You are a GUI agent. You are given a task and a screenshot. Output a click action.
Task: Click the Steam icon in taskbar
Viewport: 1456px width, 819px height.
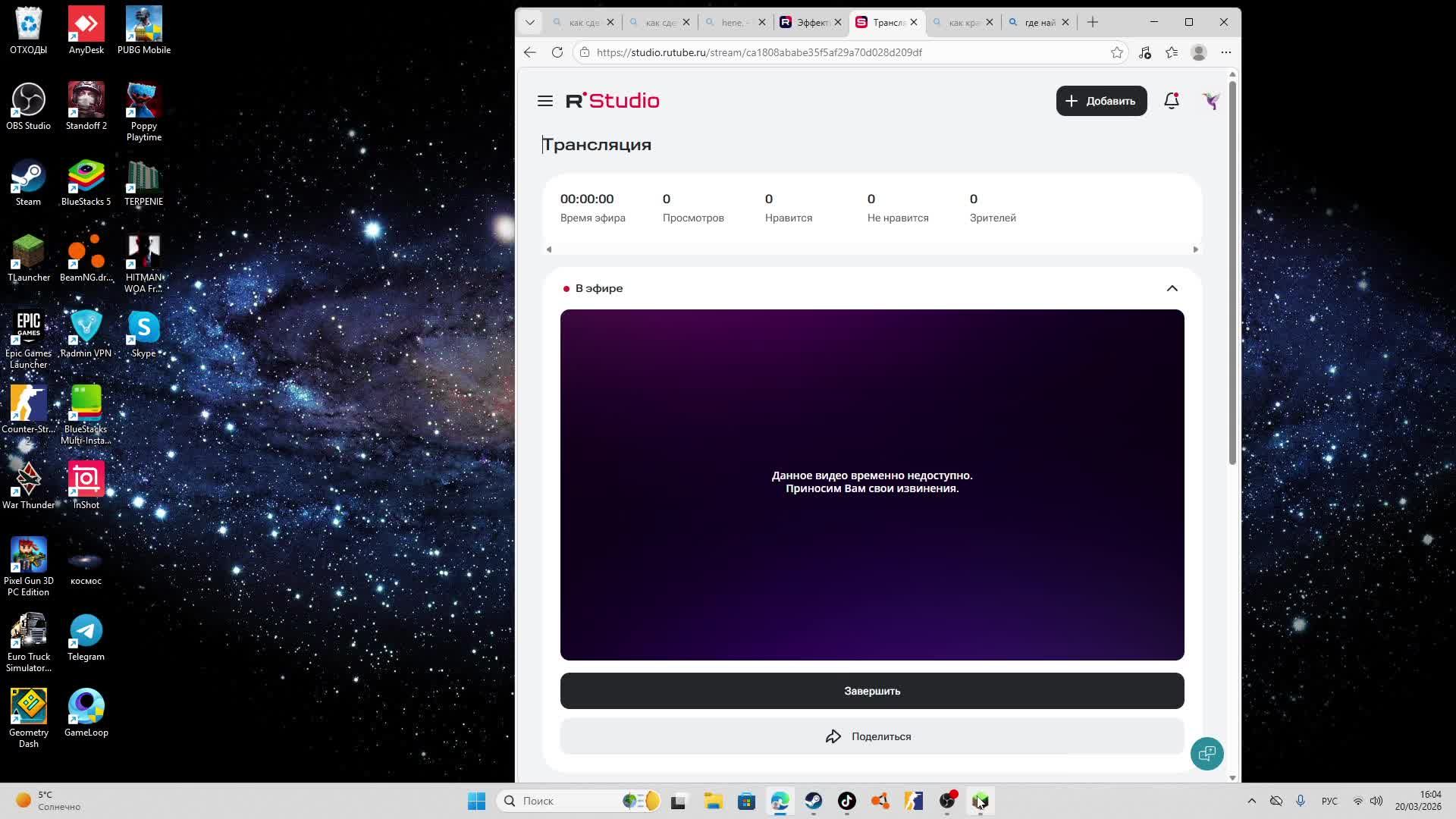814,801
